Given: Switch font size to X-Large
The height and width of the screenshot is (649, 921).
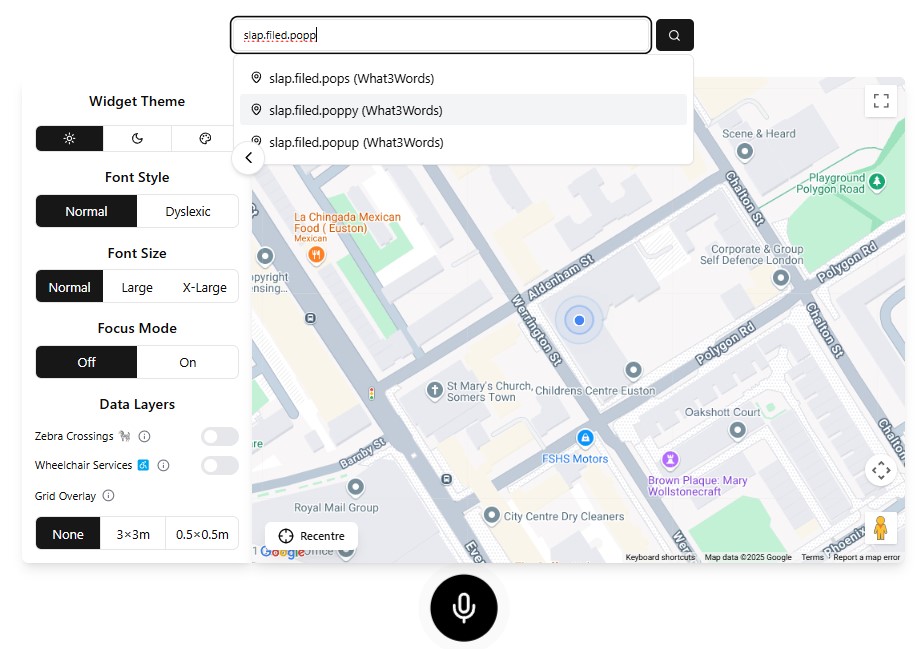Looking at the screenshot, I should pyautogui.click(x=204, y=287).
